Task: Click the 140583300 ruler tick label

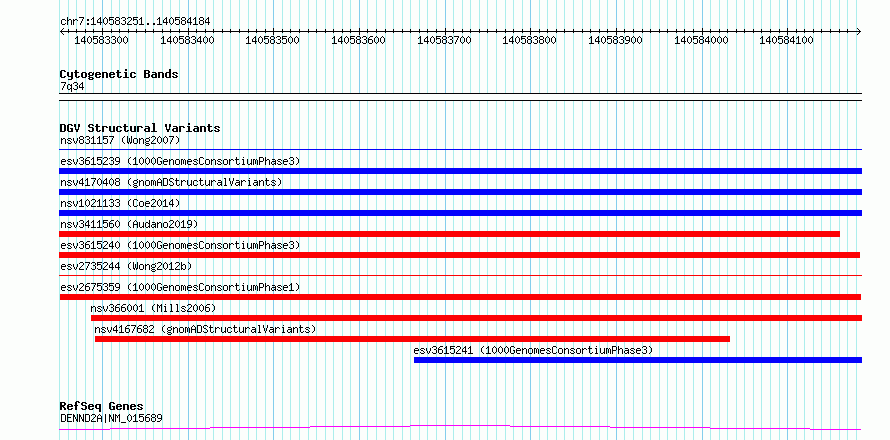Action: [x=102, y=40]
